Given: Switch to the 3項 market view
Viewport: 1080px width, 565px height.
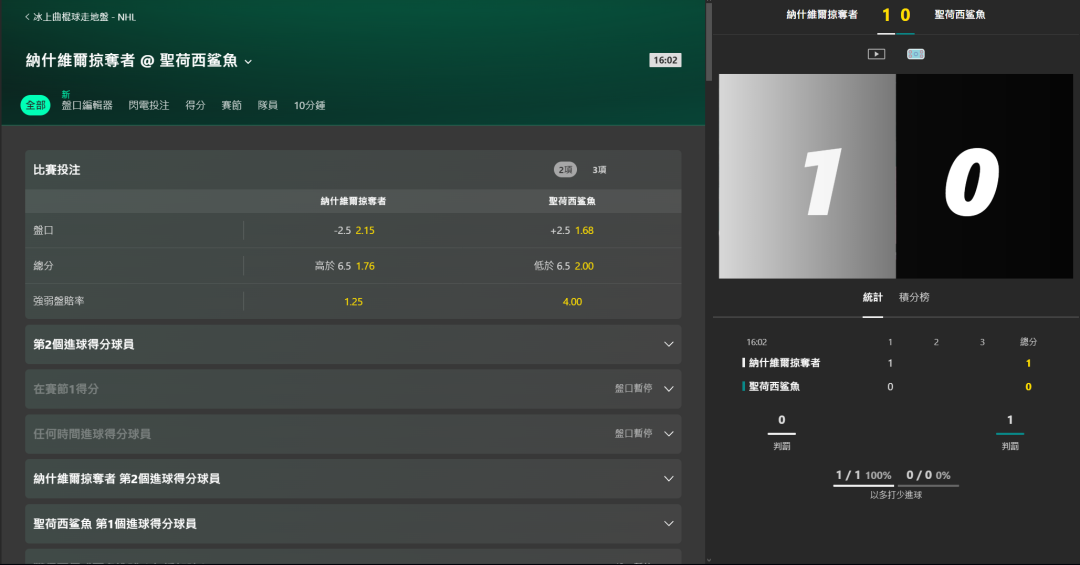Looking at the screenshot, I should (599, 170).
